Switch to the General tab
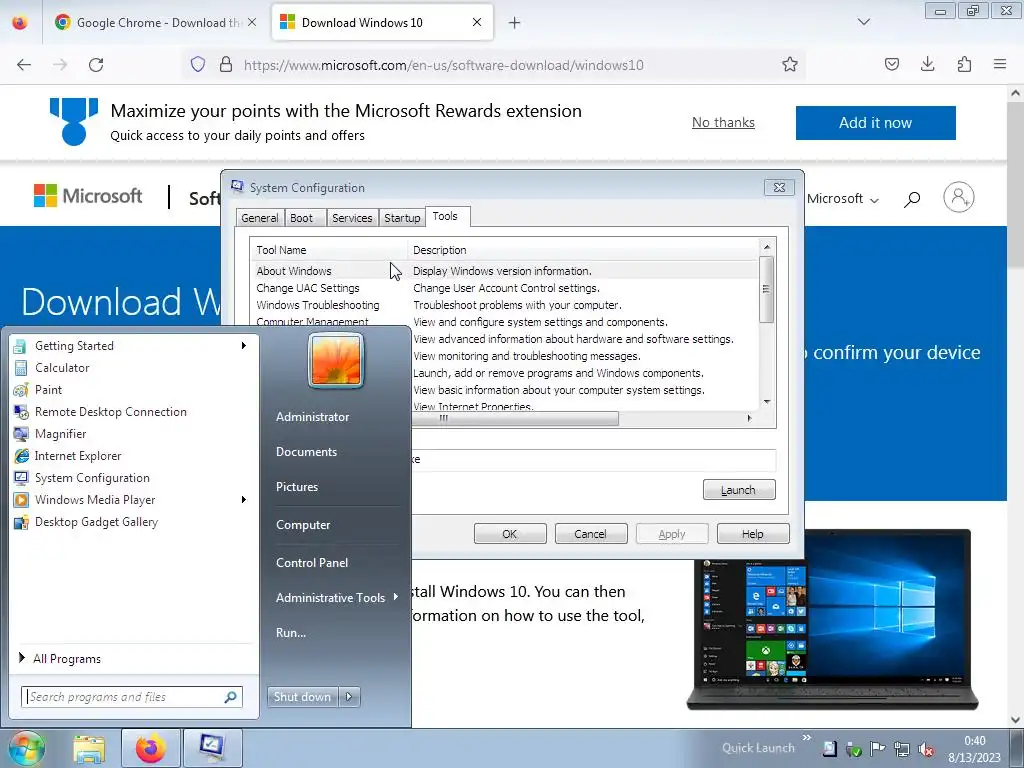Image resolution: width=1024 pixels, height=768 pixels. point(259,218)
